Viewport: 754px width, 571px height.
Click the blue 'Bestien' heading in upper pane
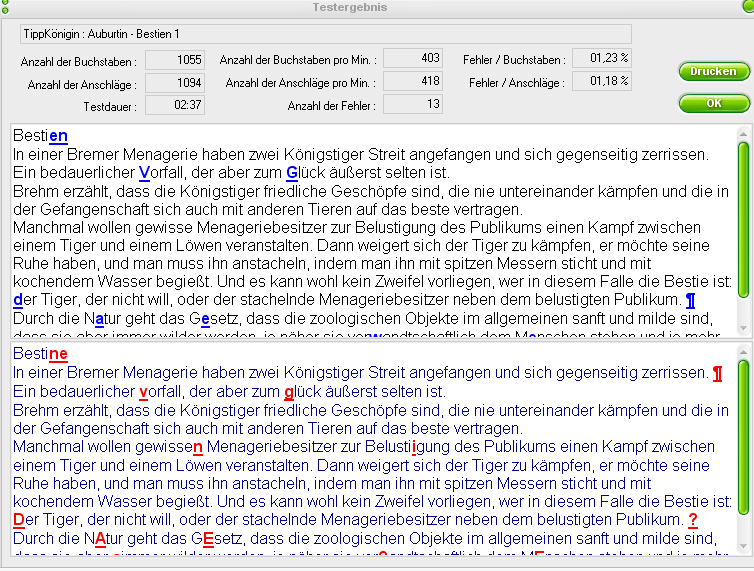[40, 136]
